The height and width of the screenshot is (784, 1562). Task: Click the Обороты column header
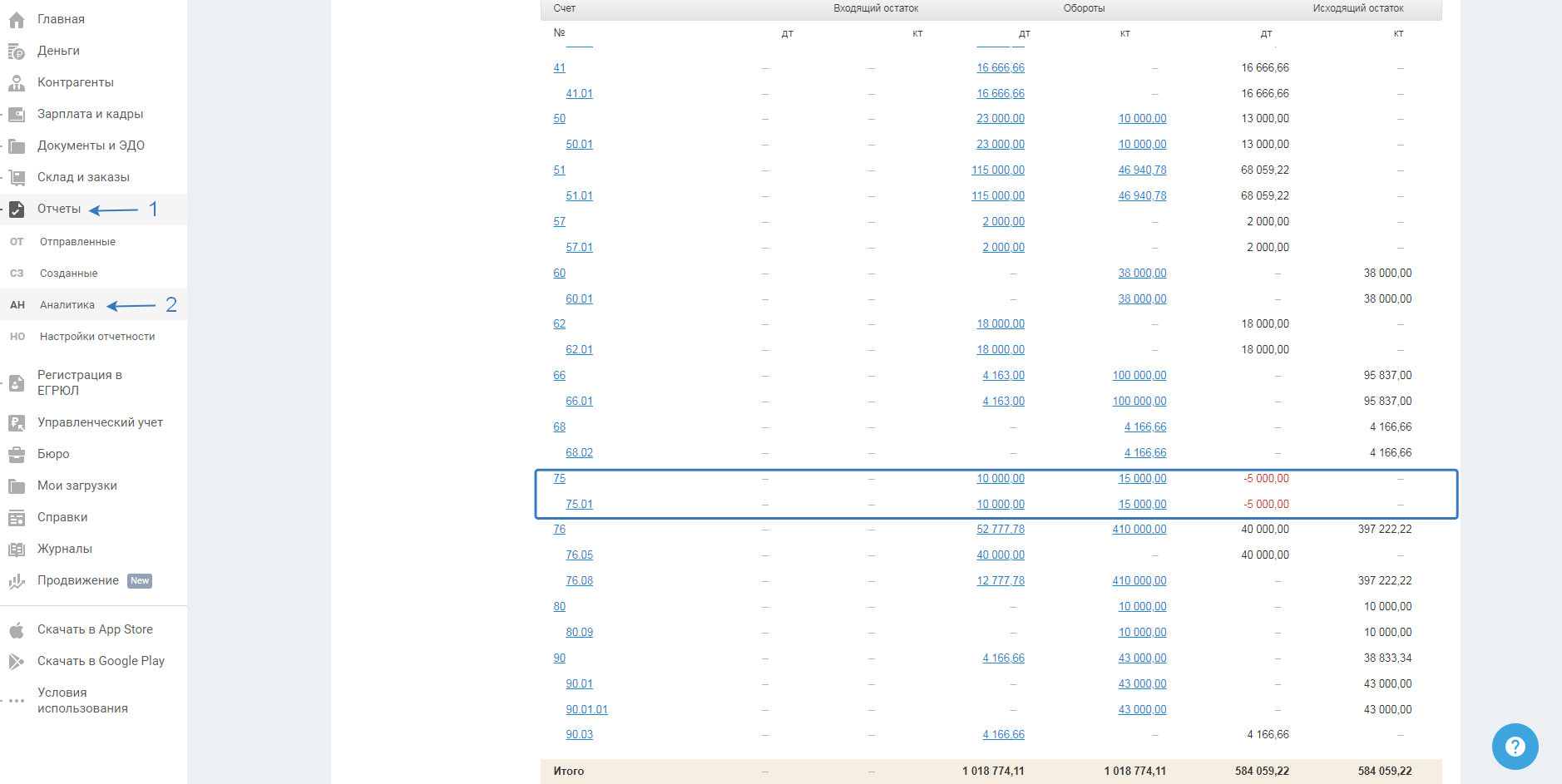pos(1084,8)
